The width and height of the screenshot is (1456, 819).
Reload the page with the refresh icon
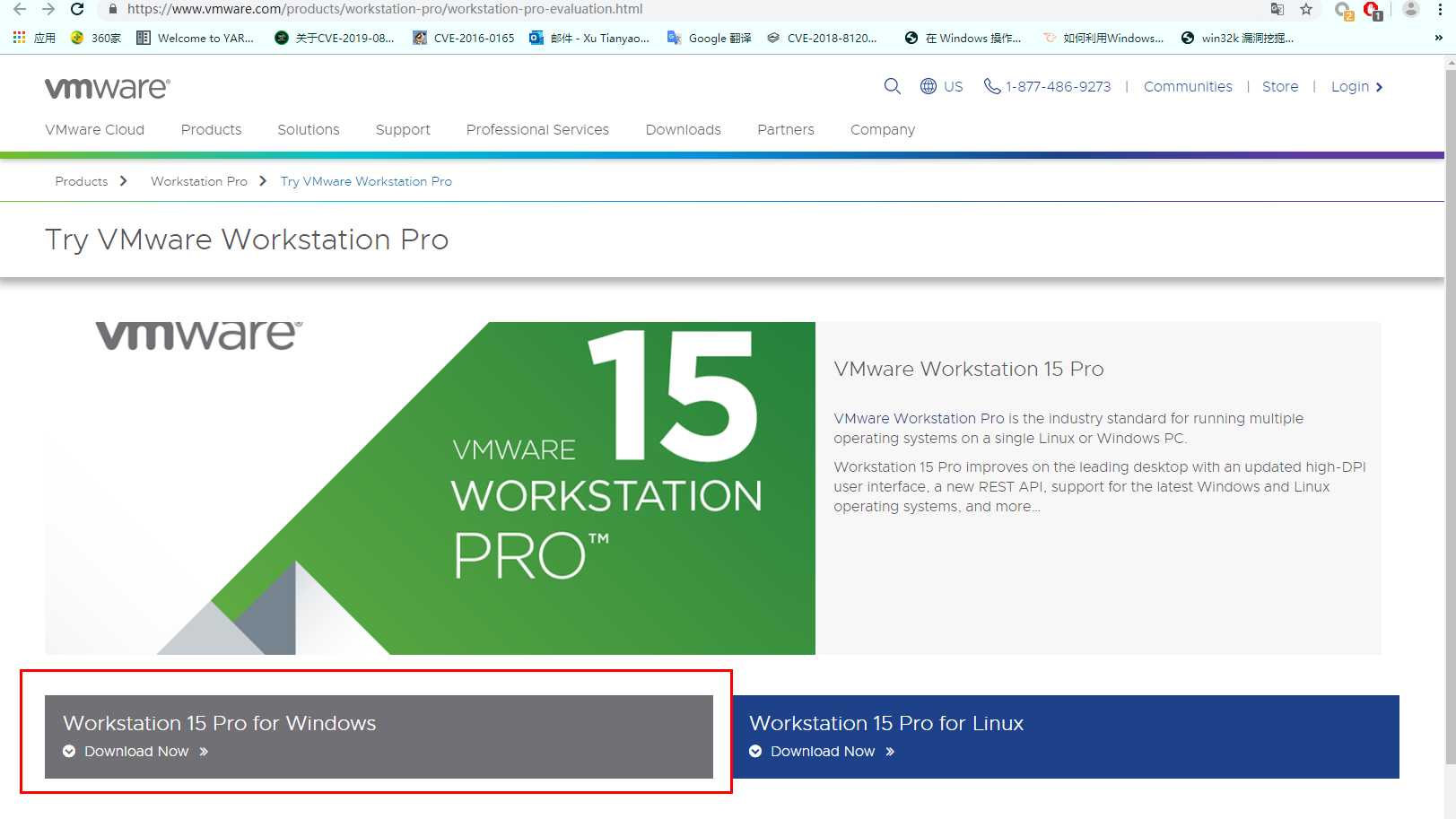(77, 9)
